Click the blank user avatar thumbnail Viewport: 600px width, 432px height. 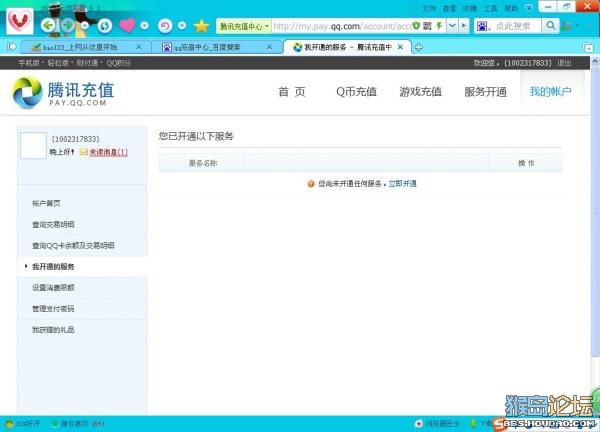click(33, 145)
